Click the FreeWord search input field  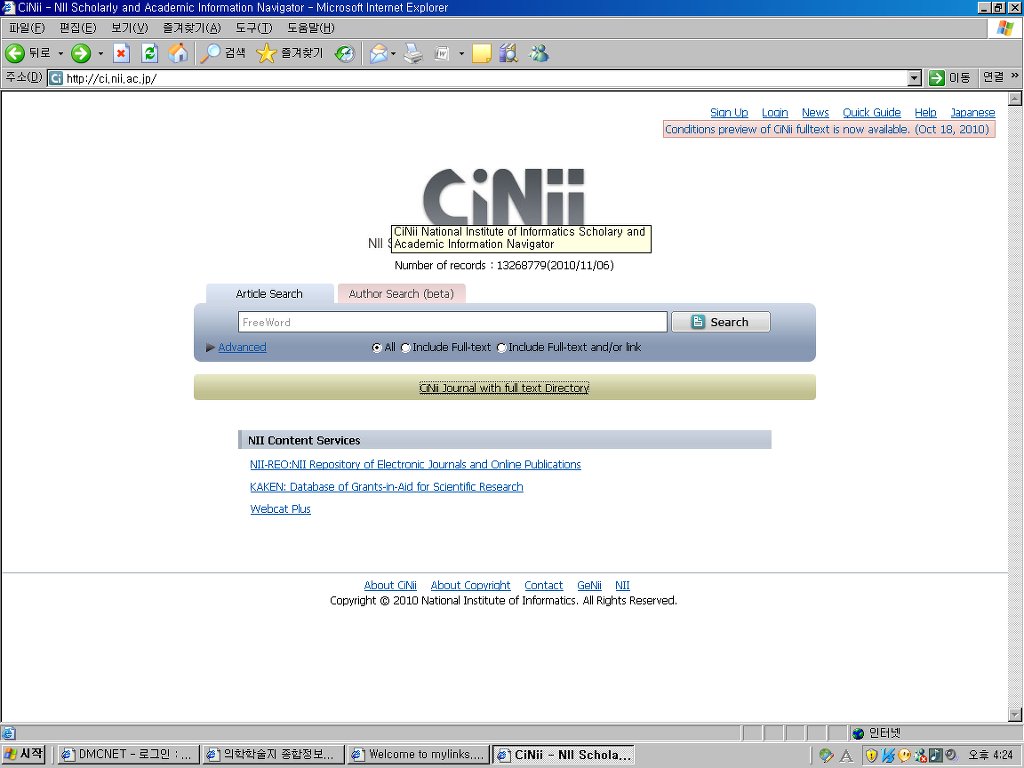(x=453, y=322)
